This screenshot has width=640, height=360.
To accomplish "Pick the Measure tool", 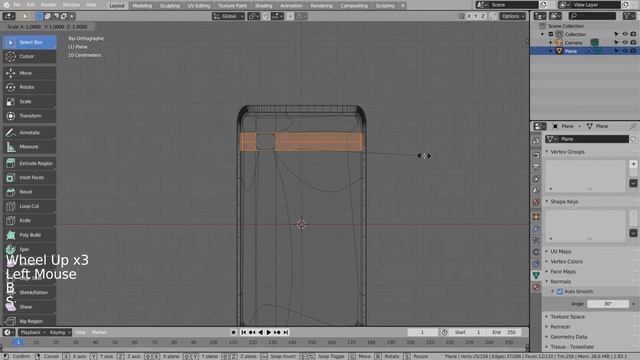I will (x=29, y=147).
